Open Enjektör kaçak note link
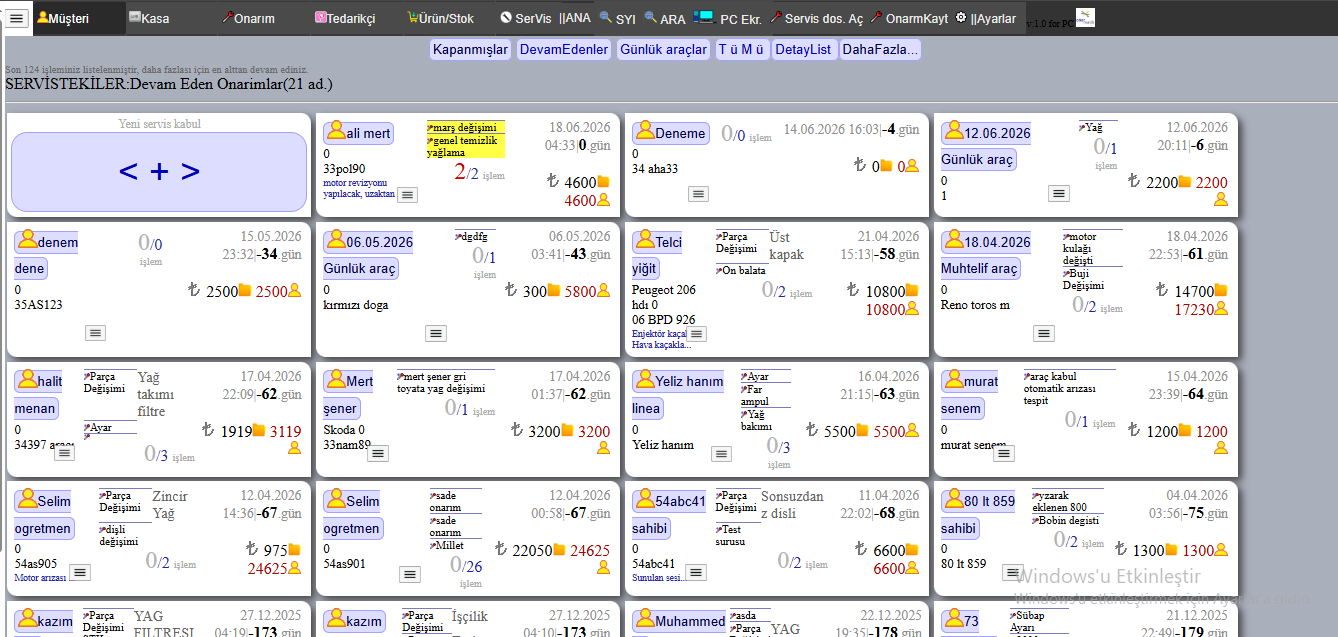The image size is (1338, 637). coord(660,333)
